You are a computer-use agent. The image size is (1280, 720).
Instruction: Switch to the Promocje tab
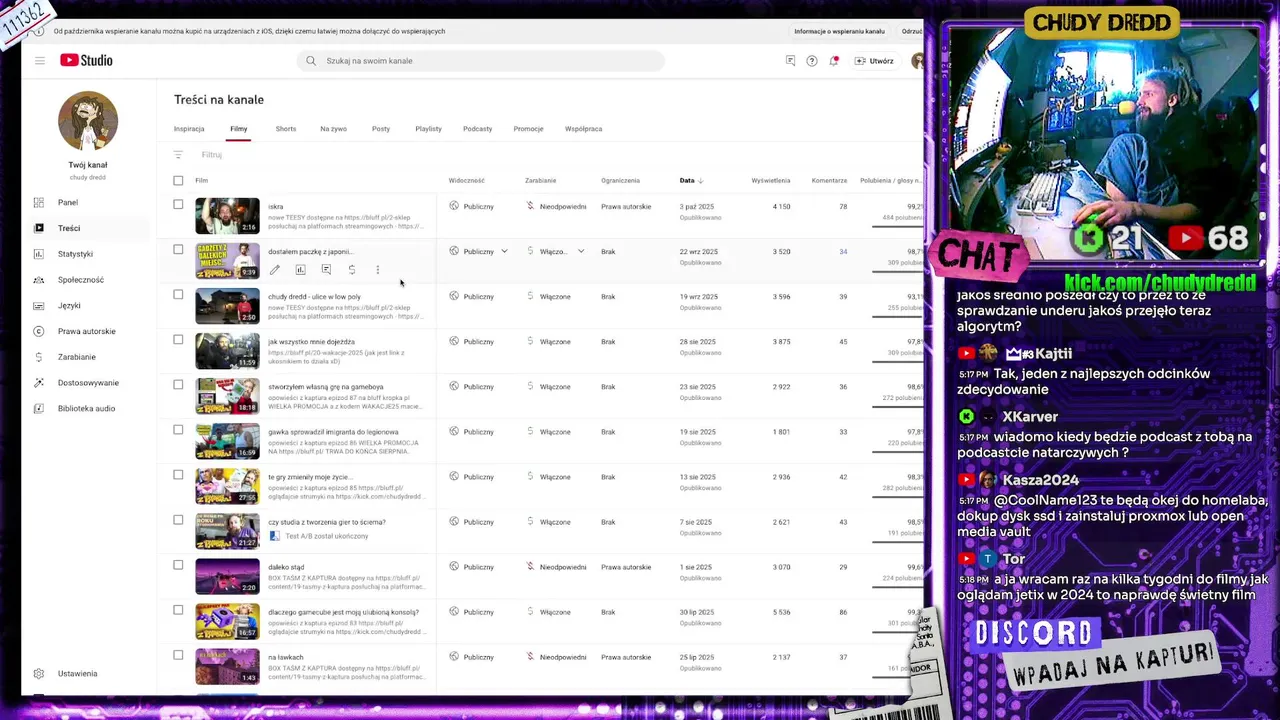(528, 129)
